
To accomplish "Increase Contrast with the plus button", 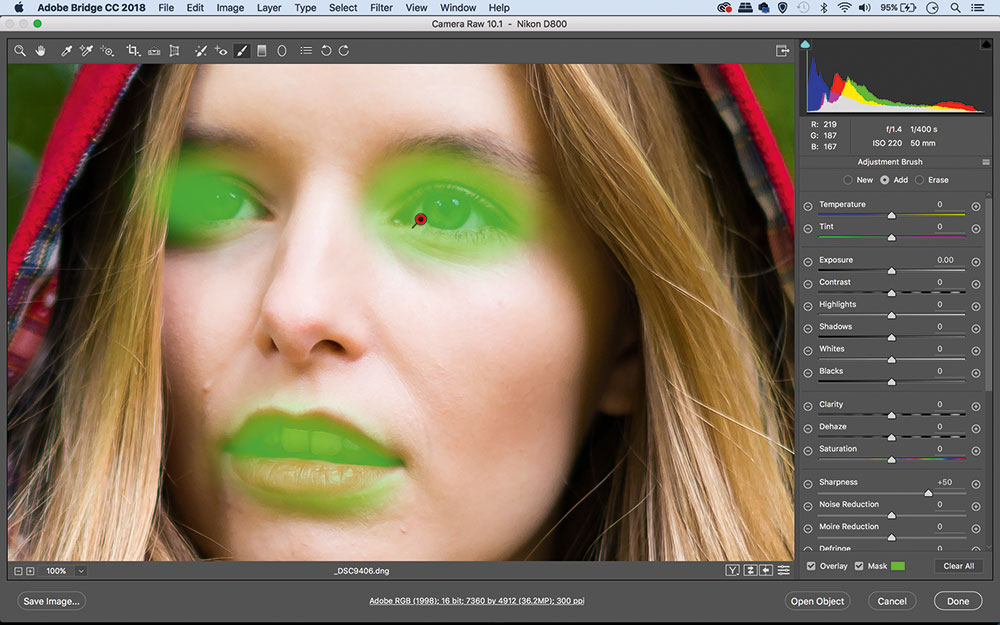I will [976, 284].
